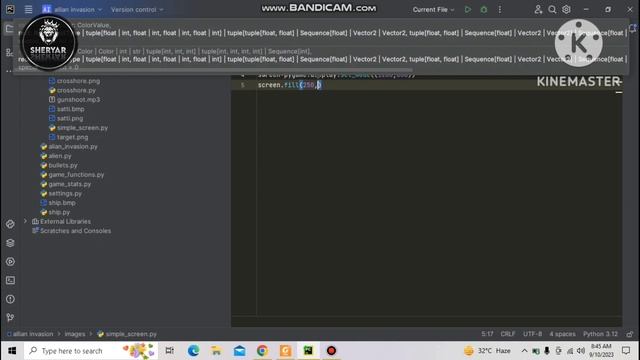Image resolution: width=640 pixels, height=360 pixels.
Task: Open PyCharm icon on taskbar
Action: 308,351
